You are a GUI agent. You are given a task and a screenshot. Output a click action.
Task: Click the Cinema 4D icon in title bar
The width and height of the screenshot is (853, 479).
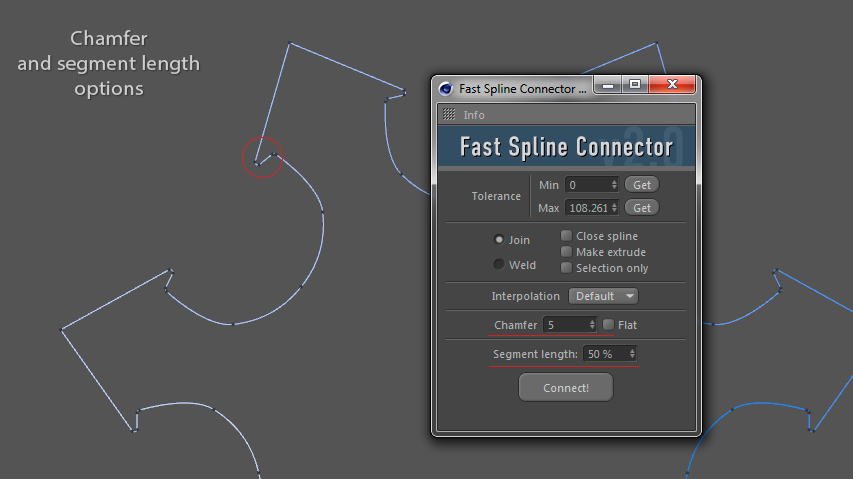click(x=446, y=89)
